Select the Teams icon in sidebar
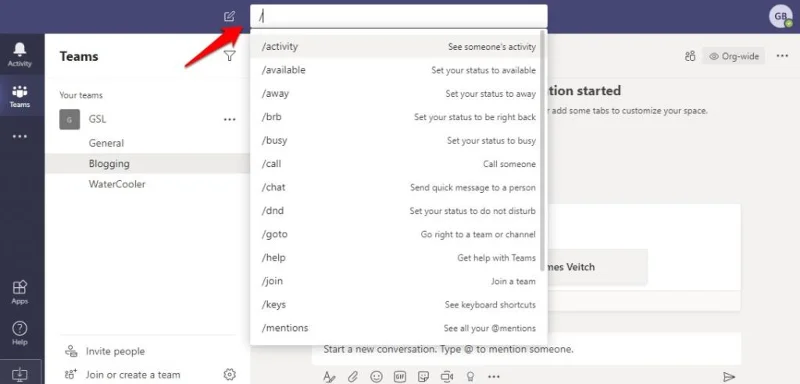Viewport: 800px width, 384px height. point(19,96)
